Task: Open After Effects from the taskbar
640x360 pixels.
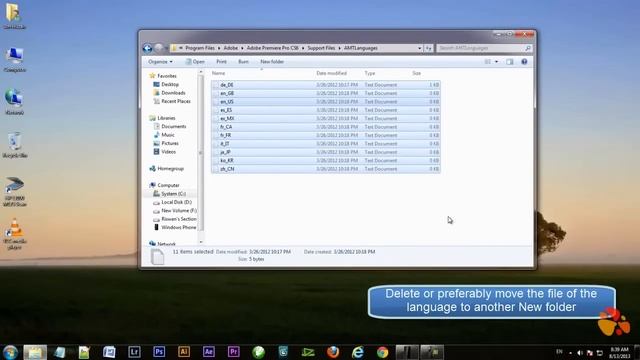Action: tap(209, 352)
